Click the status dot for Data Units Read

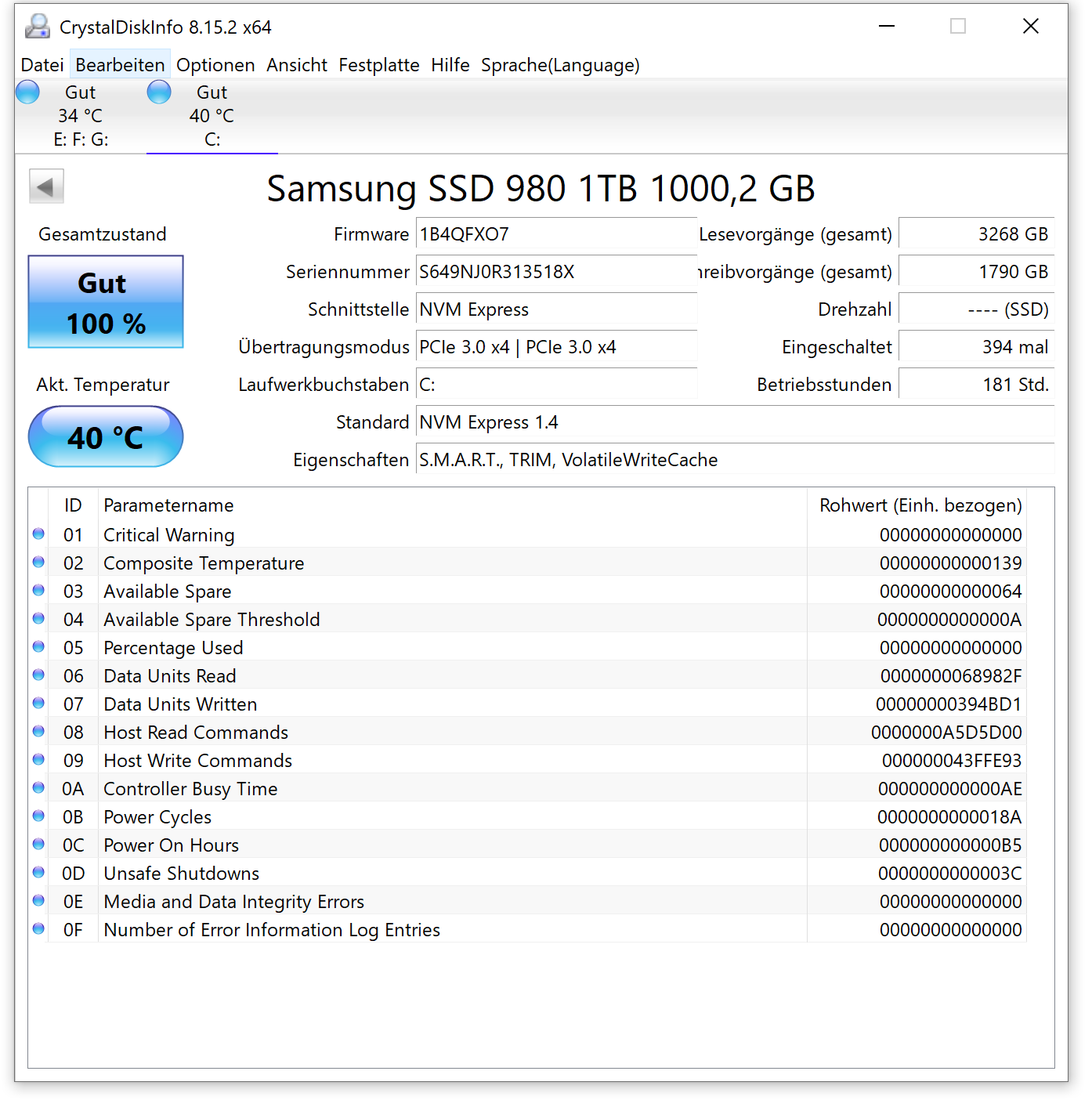tap(38, 675)
